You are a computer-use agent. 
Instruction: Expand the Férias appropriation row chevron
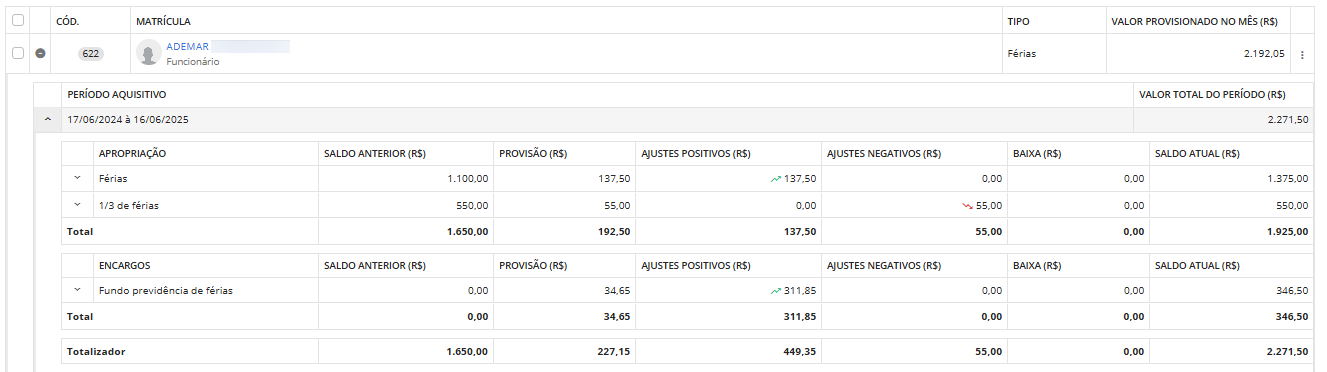click(x=77, y=178)
